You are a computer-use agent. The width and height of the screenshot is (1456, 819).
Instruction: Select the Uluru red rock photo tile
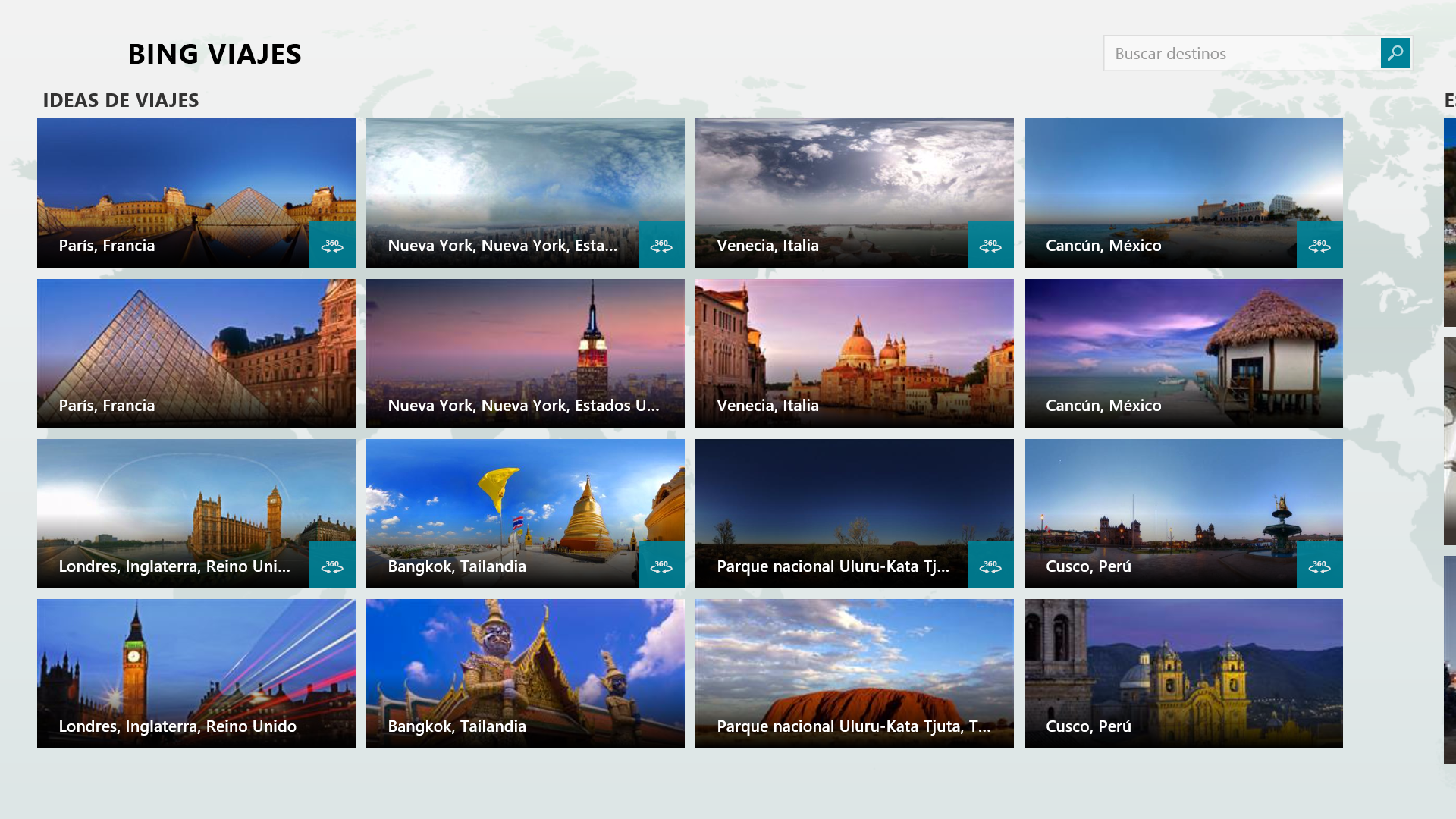click(x=854, y=673)
